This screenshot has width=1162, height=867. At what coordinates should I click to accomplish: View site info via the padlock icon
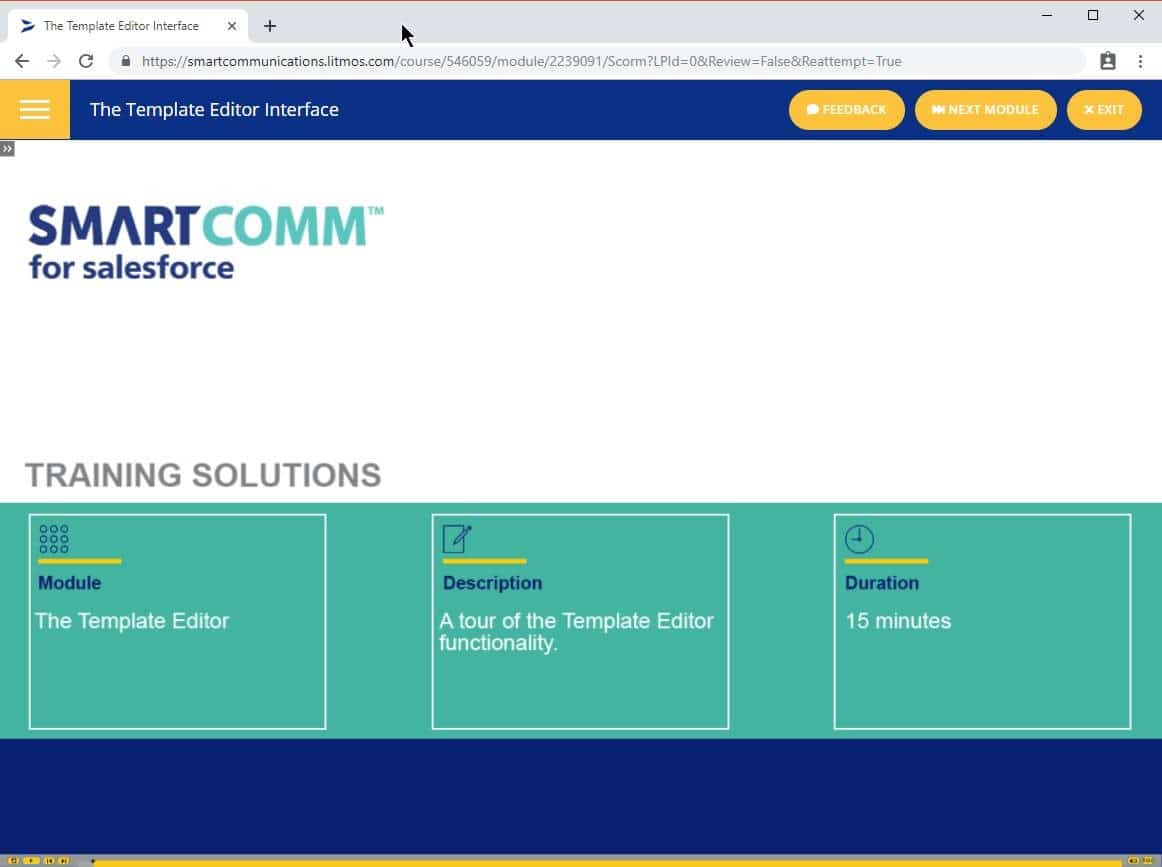pos(126,62)
